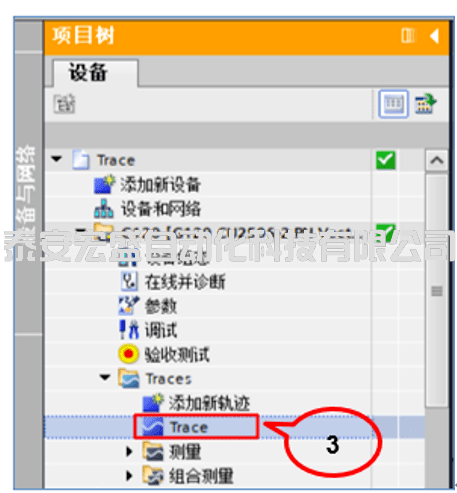Collapse project tree with left arrow
Viewport: 457px width, 493px height.
click(434, 36)
